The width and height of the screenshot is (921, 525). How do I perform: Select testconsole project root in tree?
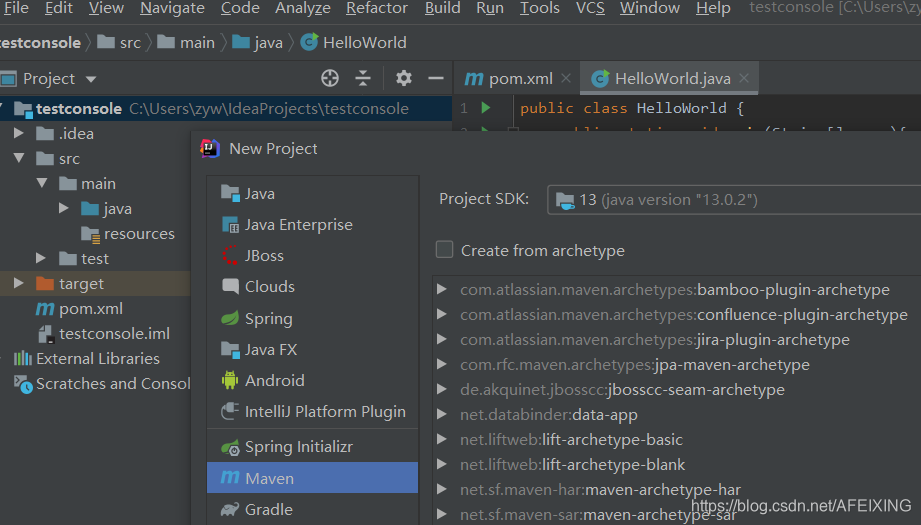226,108
